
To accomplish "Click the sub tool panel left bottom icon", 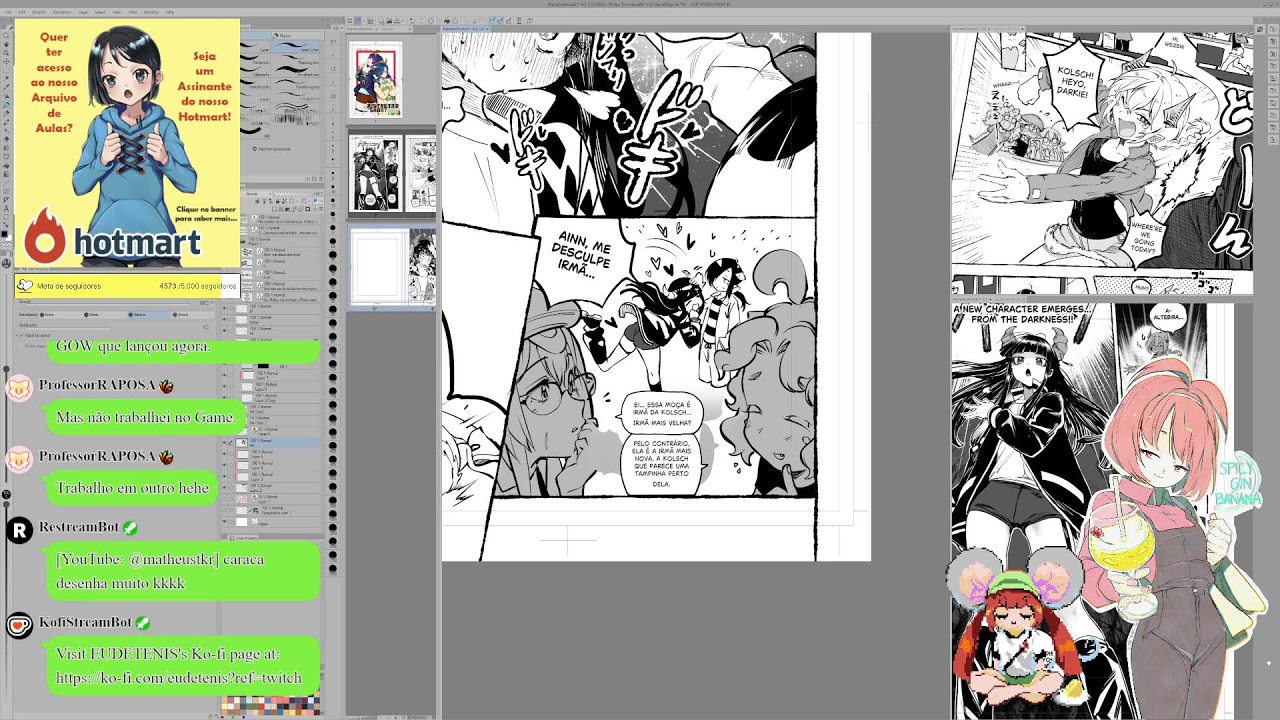I will coord(306,179).
